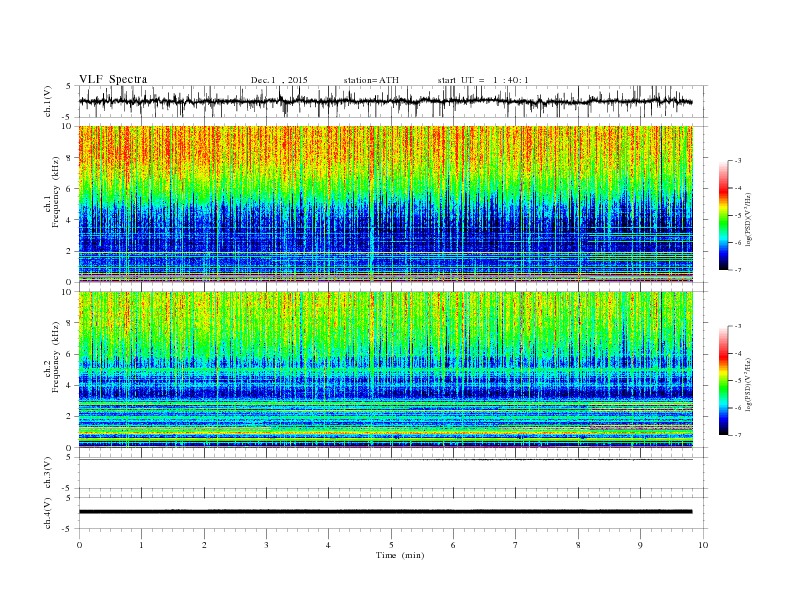Click the '-7' value on ch.2 colorbar
Screen dimensions: 792x612
[737, 435]
